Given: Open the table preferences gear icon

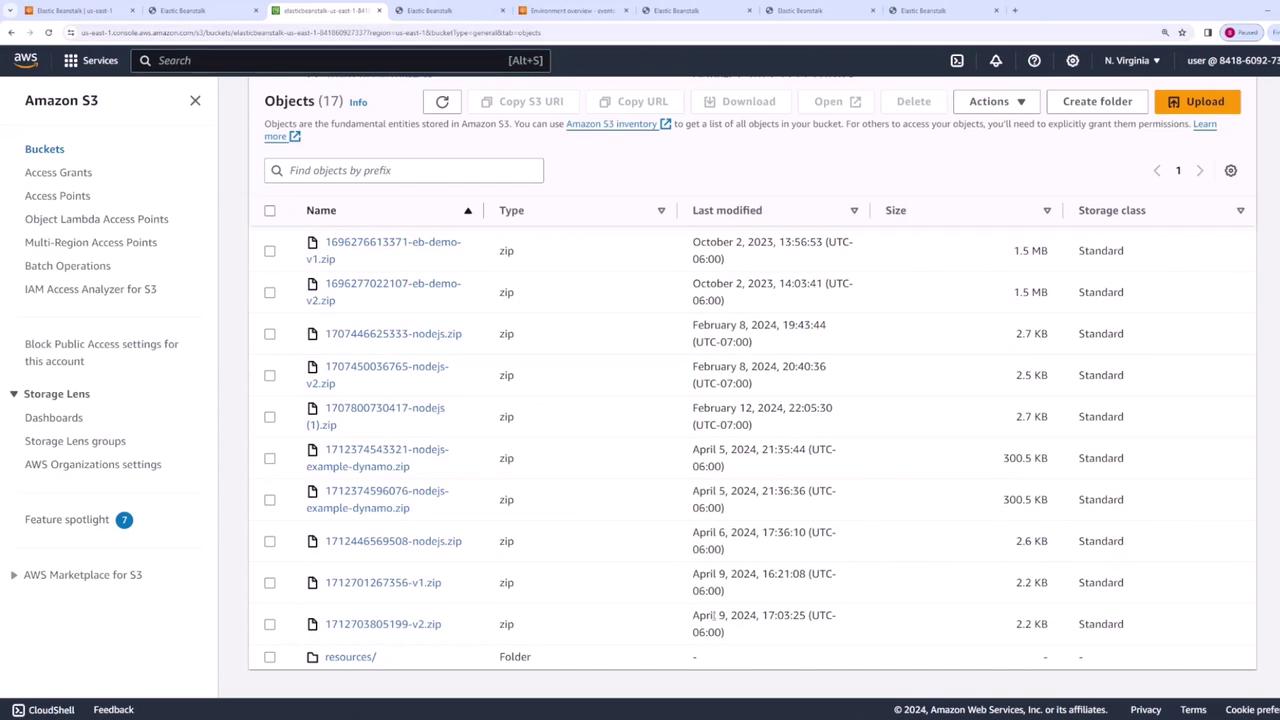Looking at the screenshot, I should 1230,171.
